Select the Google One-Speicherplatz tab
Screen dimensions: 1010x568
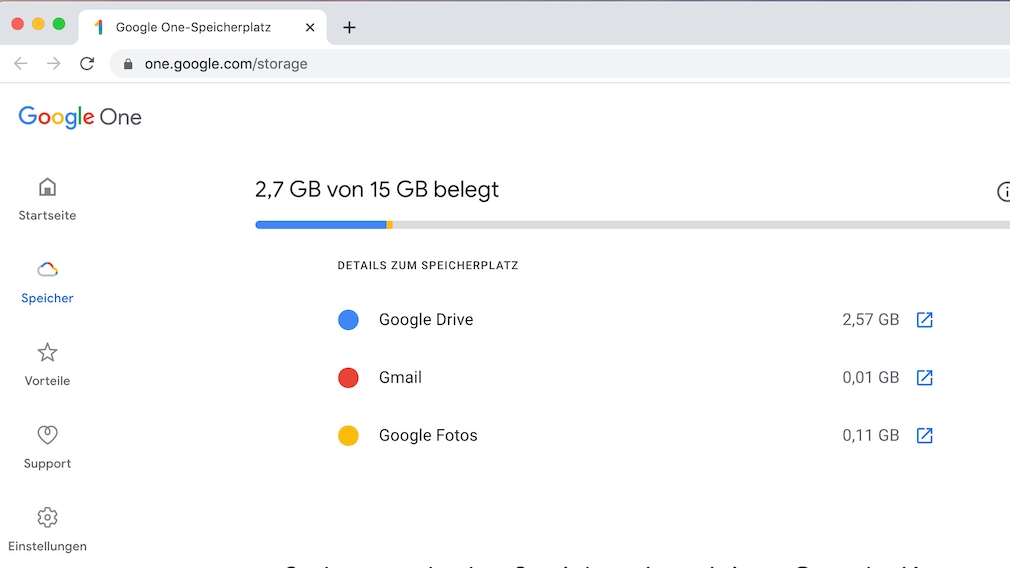193,28
